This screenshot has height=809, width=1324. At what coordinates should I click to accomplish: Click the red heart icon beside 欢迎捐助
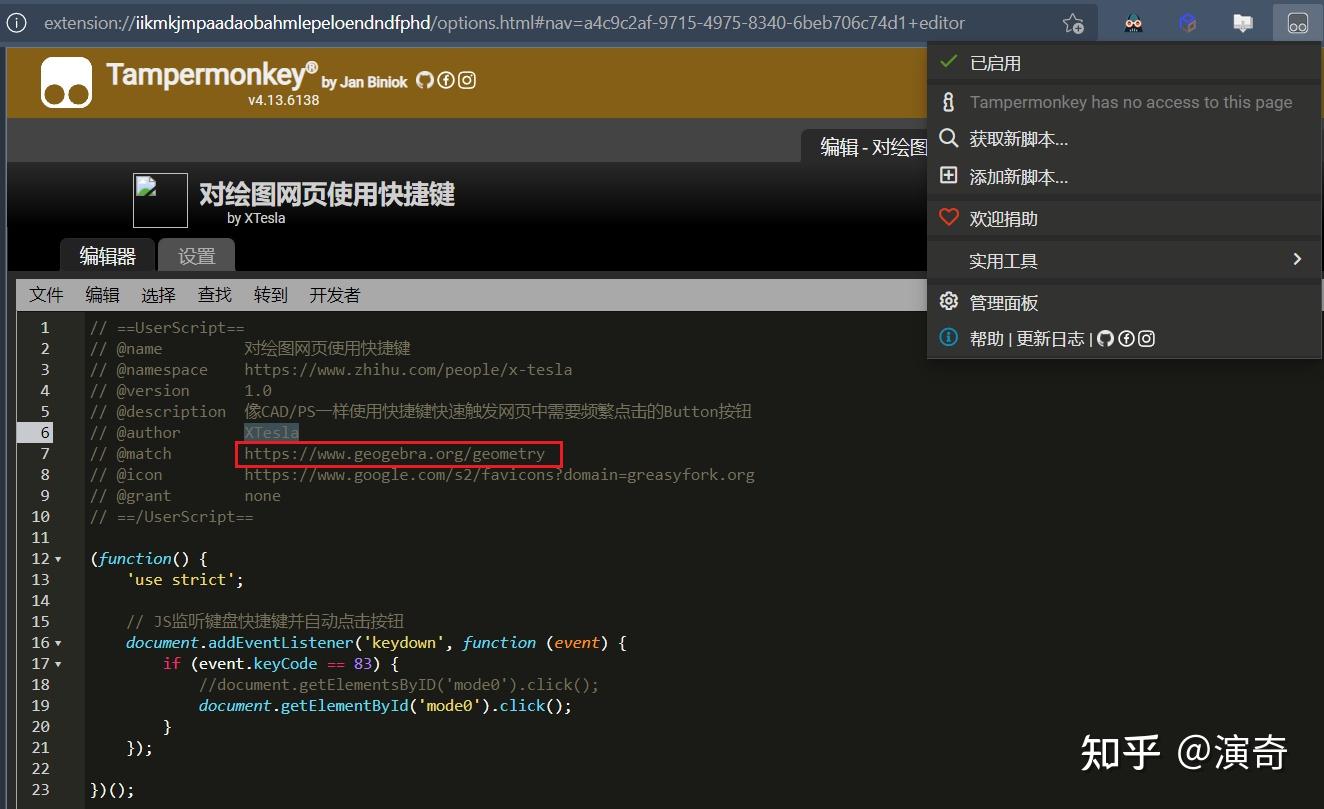(x=949, y=217)
